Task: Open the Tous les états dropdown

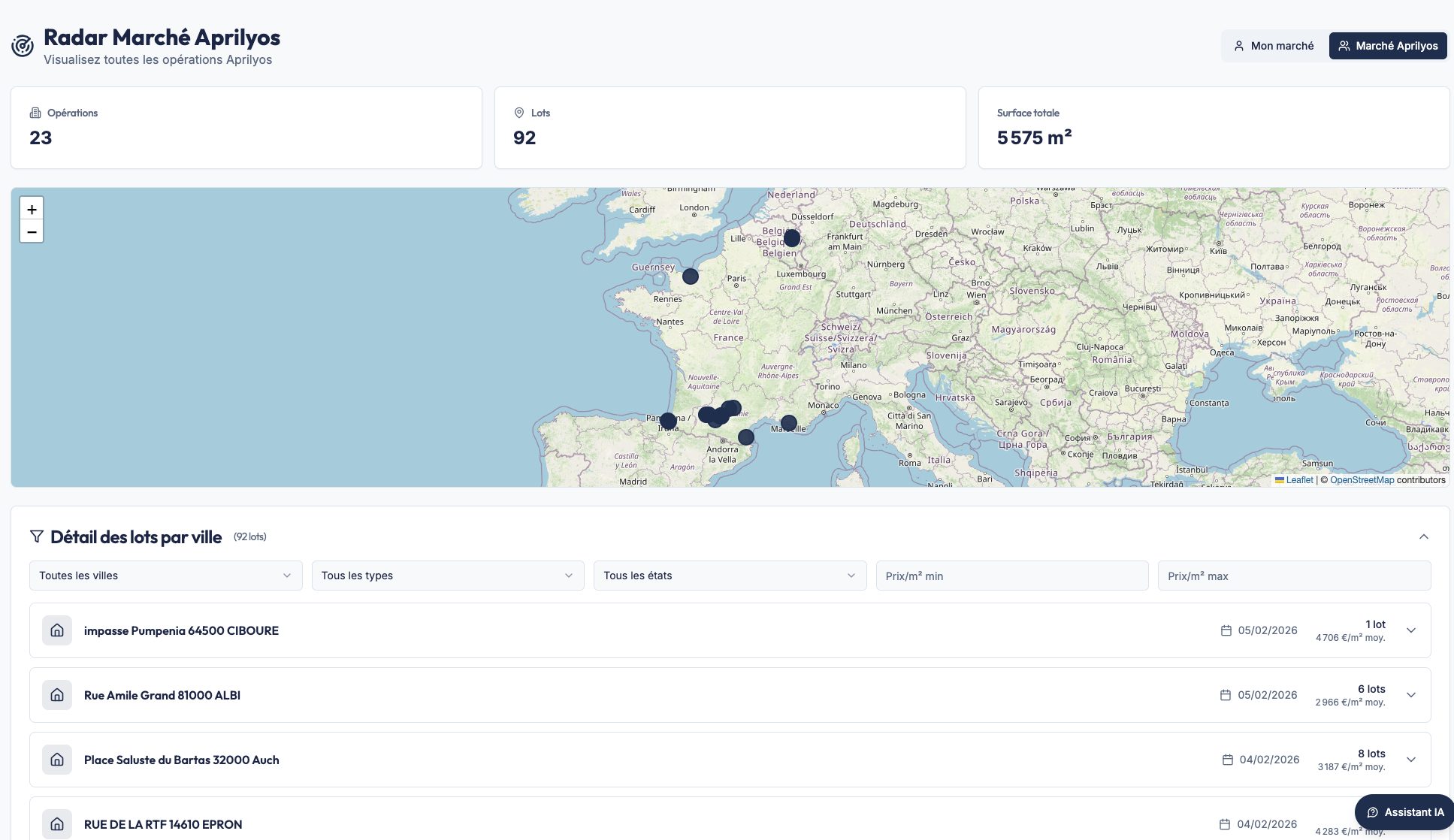Action: (x=729, y=576)
